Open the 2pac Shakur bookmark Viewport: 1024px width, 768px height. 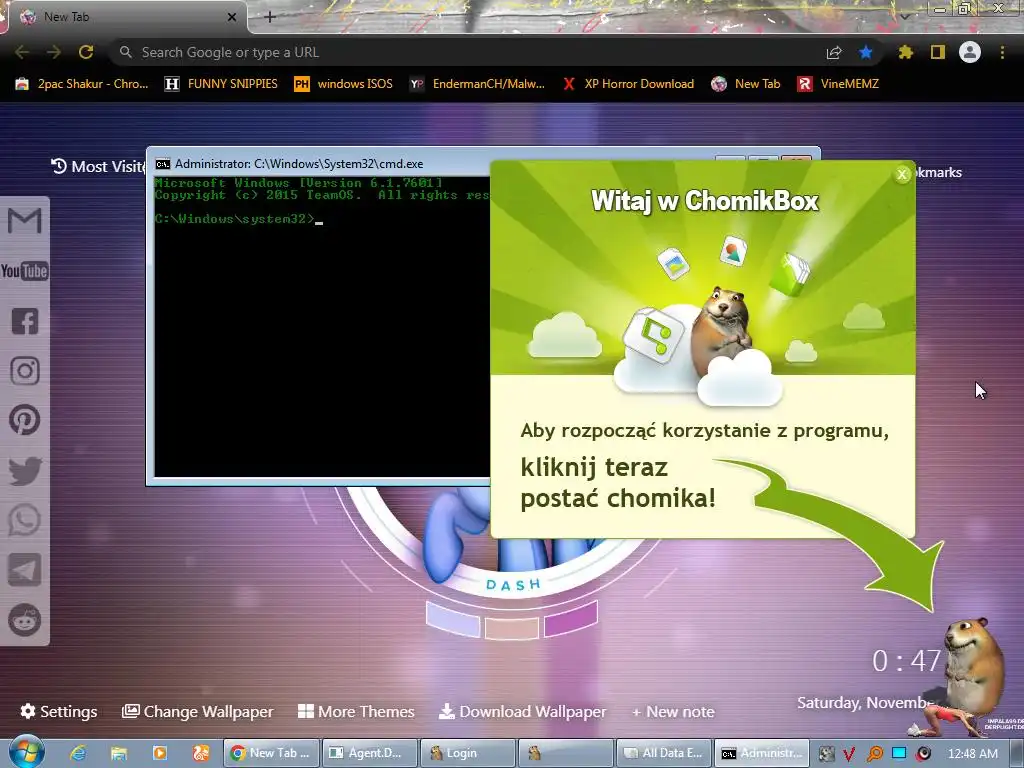[82, 84]
